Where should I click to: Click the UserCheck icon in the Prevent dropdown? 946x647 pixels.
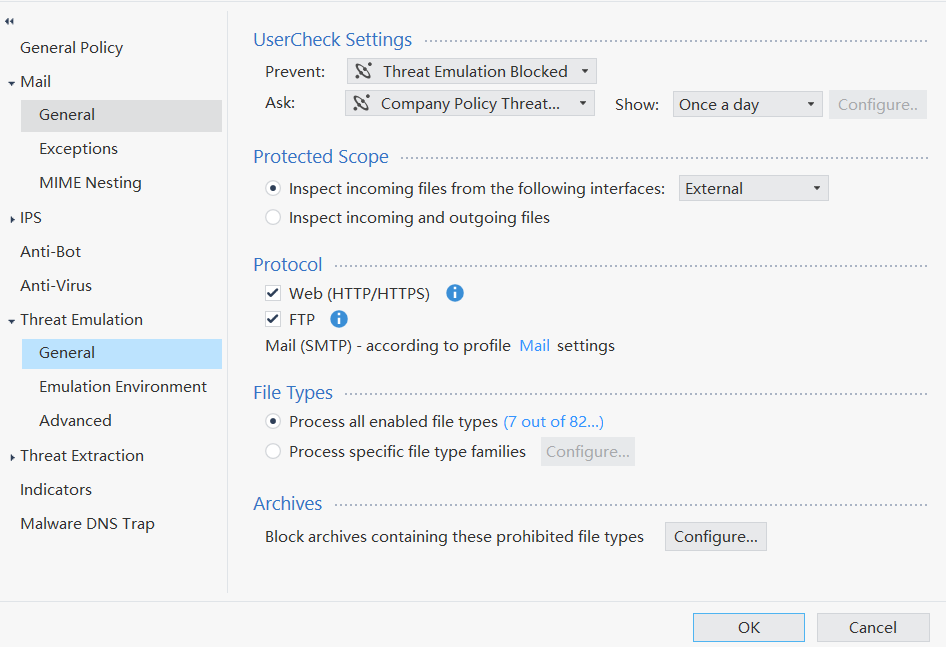point(364,71)
